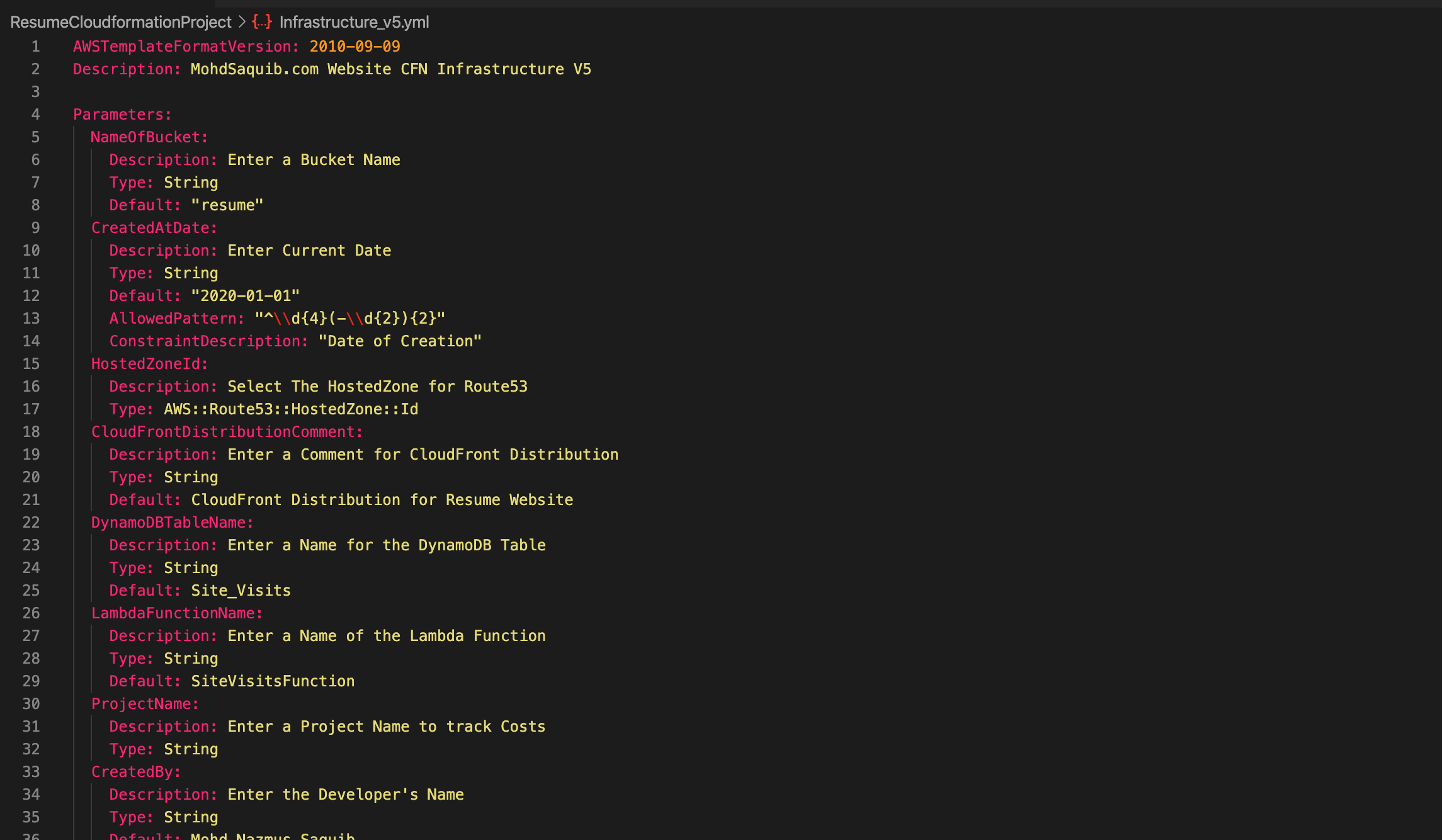
Task: Click the Description: key on line 2
Action: (127, 69)
